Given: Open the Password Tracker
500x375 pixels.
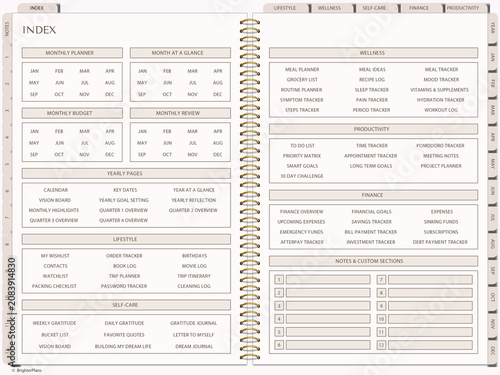Looking at the screenshot, I should pyautogui.click(x=124, y=286).
